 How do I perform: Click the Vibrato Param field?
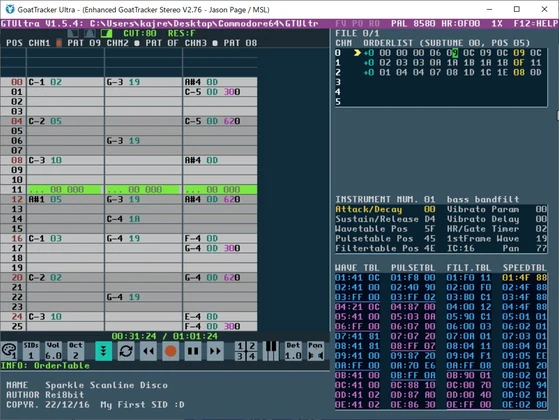pos(497,209)
